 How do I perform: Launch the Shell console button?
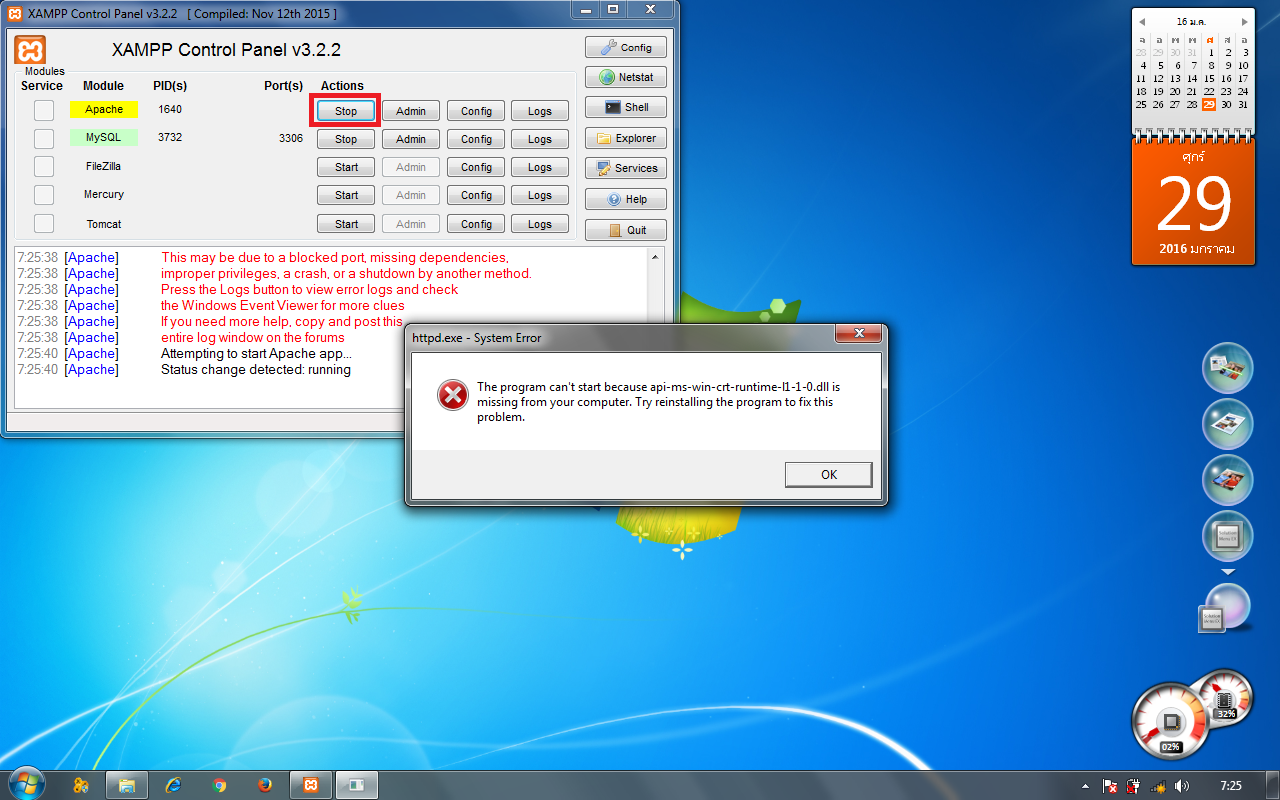[626, 107]
